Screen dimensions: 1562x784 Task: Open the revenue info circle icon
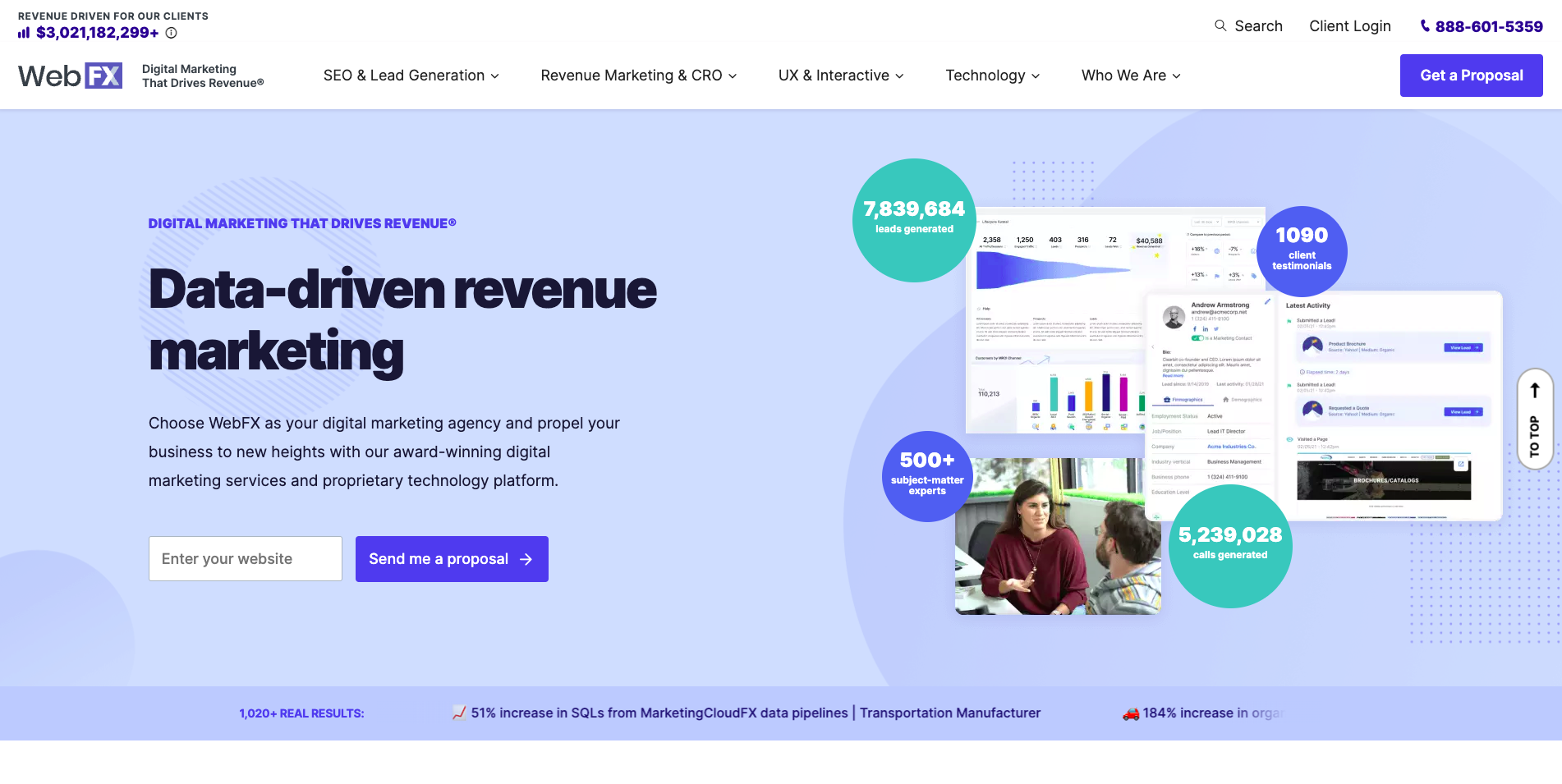(x=171, y=33)
